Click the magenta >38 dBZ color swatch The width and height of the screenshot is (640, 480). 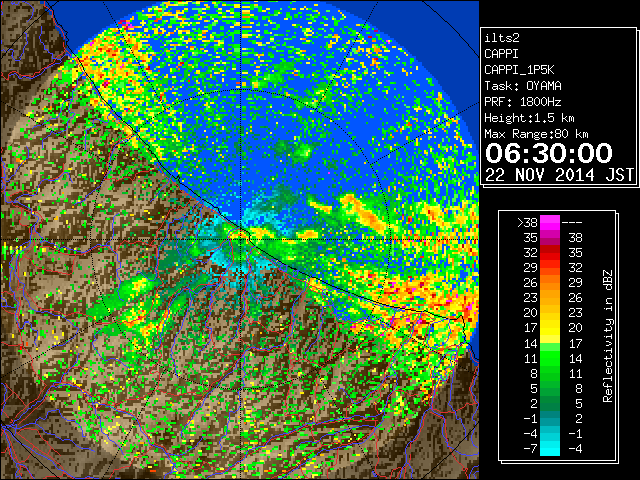pyautogui.click(x=550, y=223)
